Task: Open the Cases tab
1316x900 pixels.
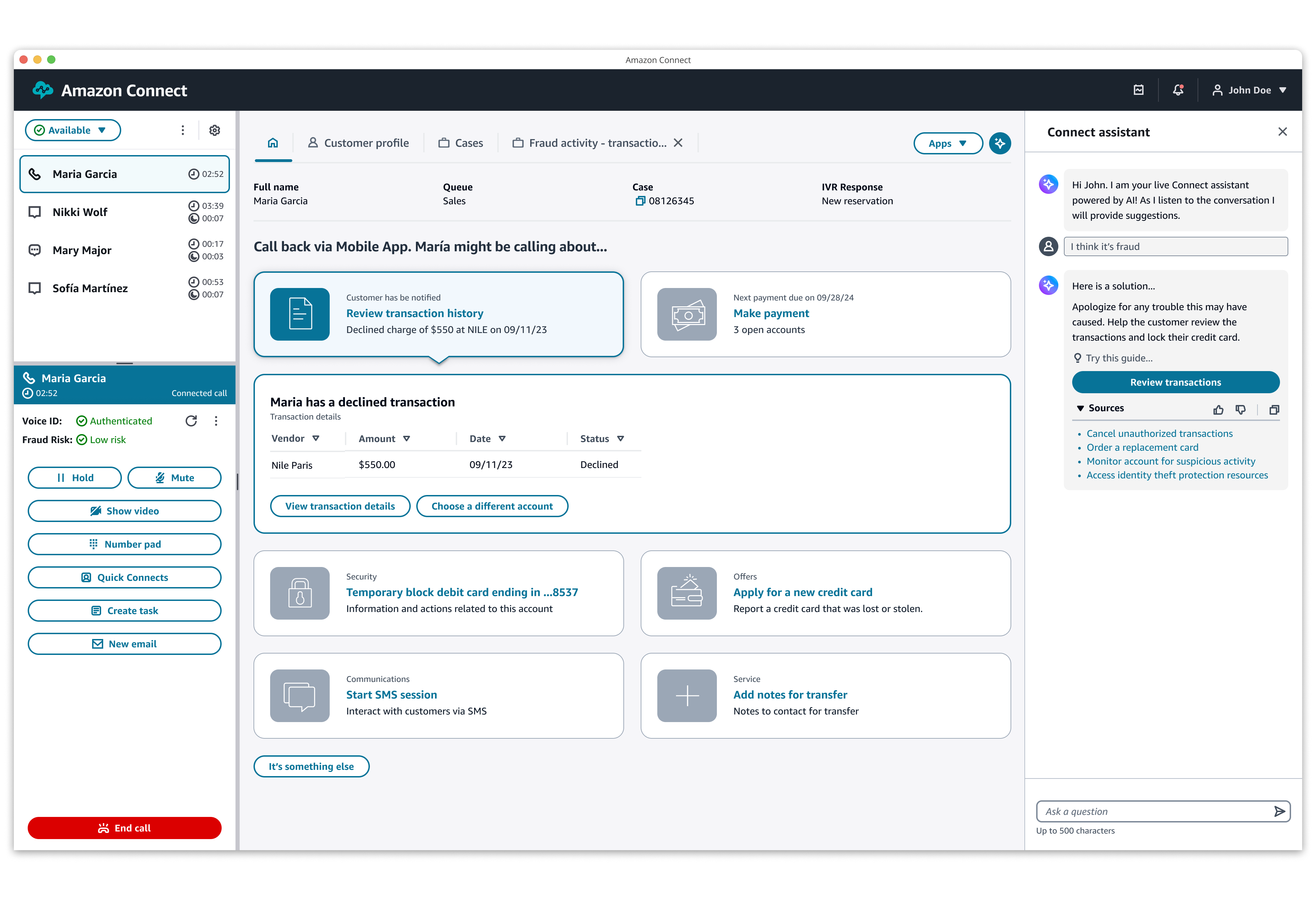Action: [x=461, y=143]
